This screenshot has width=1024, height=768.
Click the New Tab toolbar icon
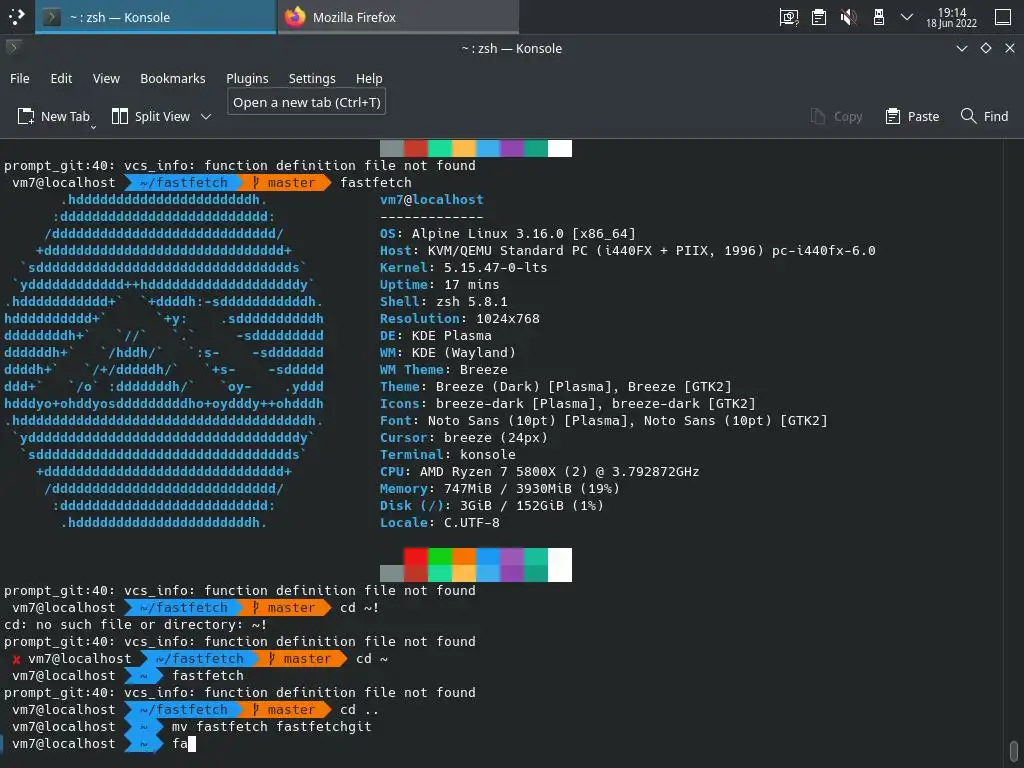[25, 116]
